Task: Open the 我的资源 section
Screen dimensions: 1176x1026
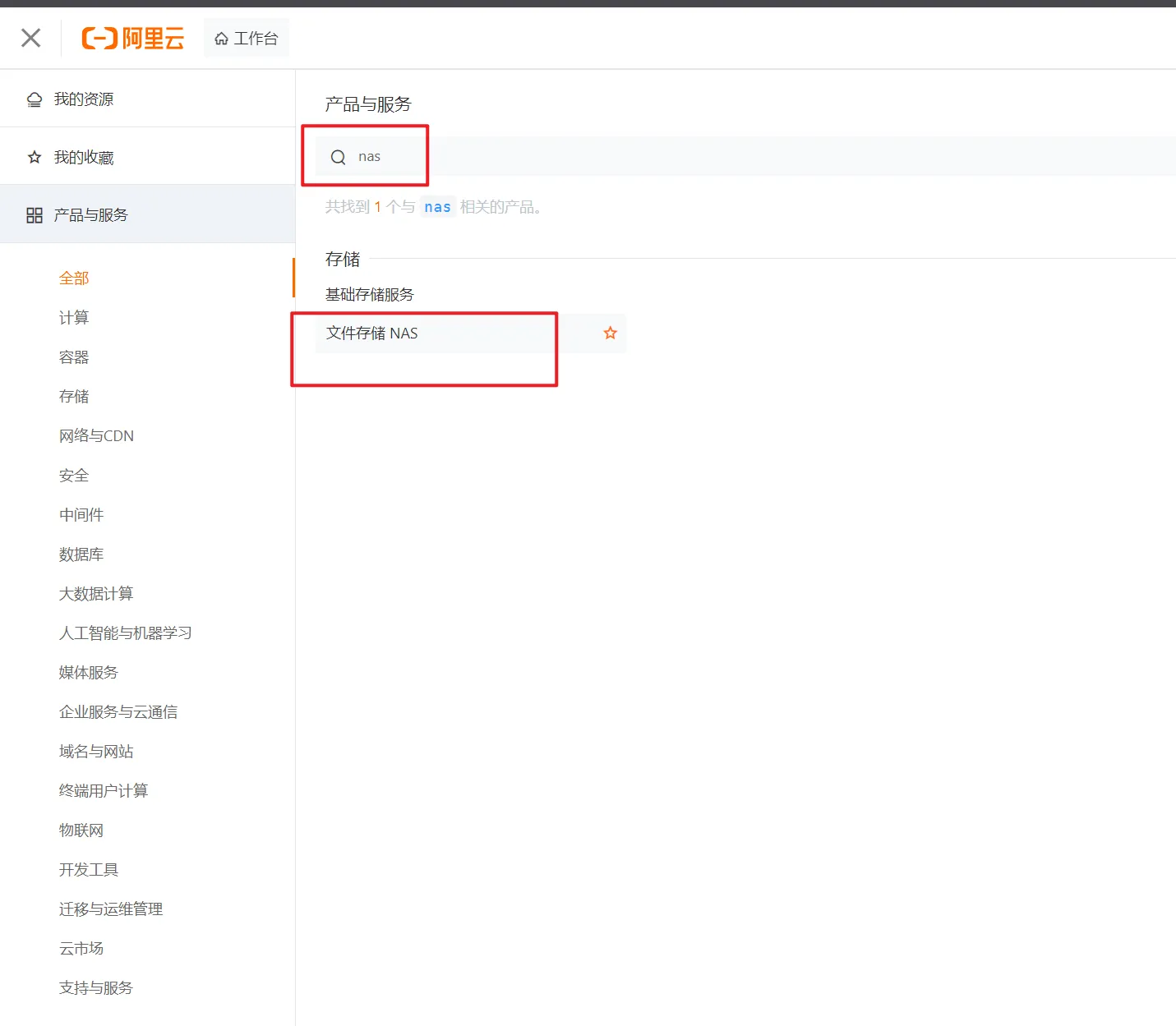Action: [x=84, y=99]
